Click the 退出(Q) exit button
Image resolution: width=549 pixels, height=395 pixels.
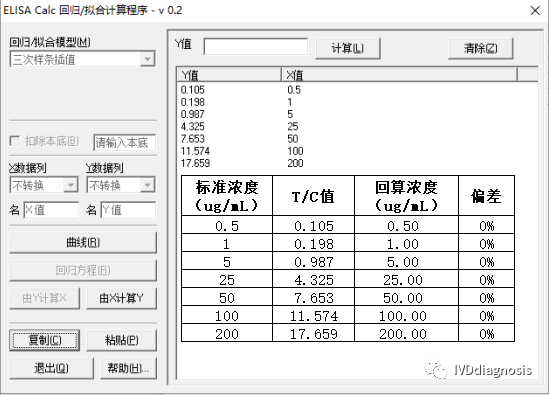point(51,368)
